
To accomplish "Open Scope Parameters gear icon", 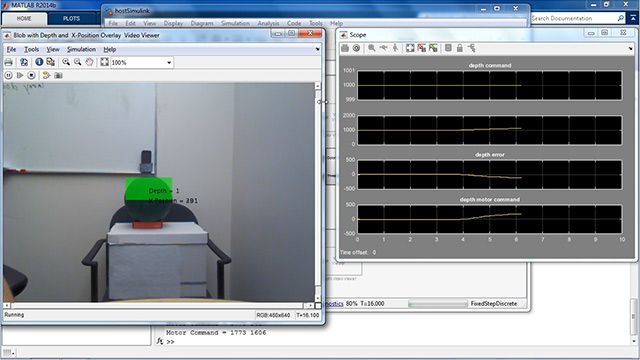I will pyautogui.click(x=356, y=48).
